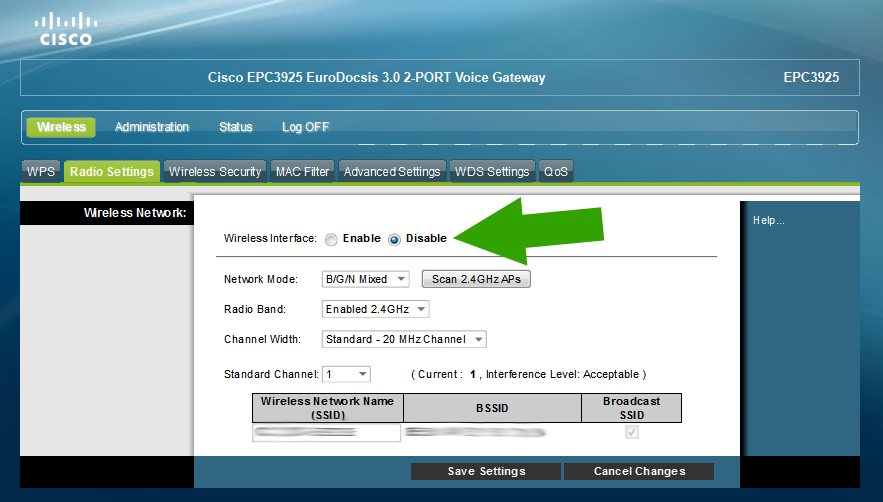Switch to the Advanced Settings tab
The width and height of the screenshot is (883, 502).
tap(392, 171)
